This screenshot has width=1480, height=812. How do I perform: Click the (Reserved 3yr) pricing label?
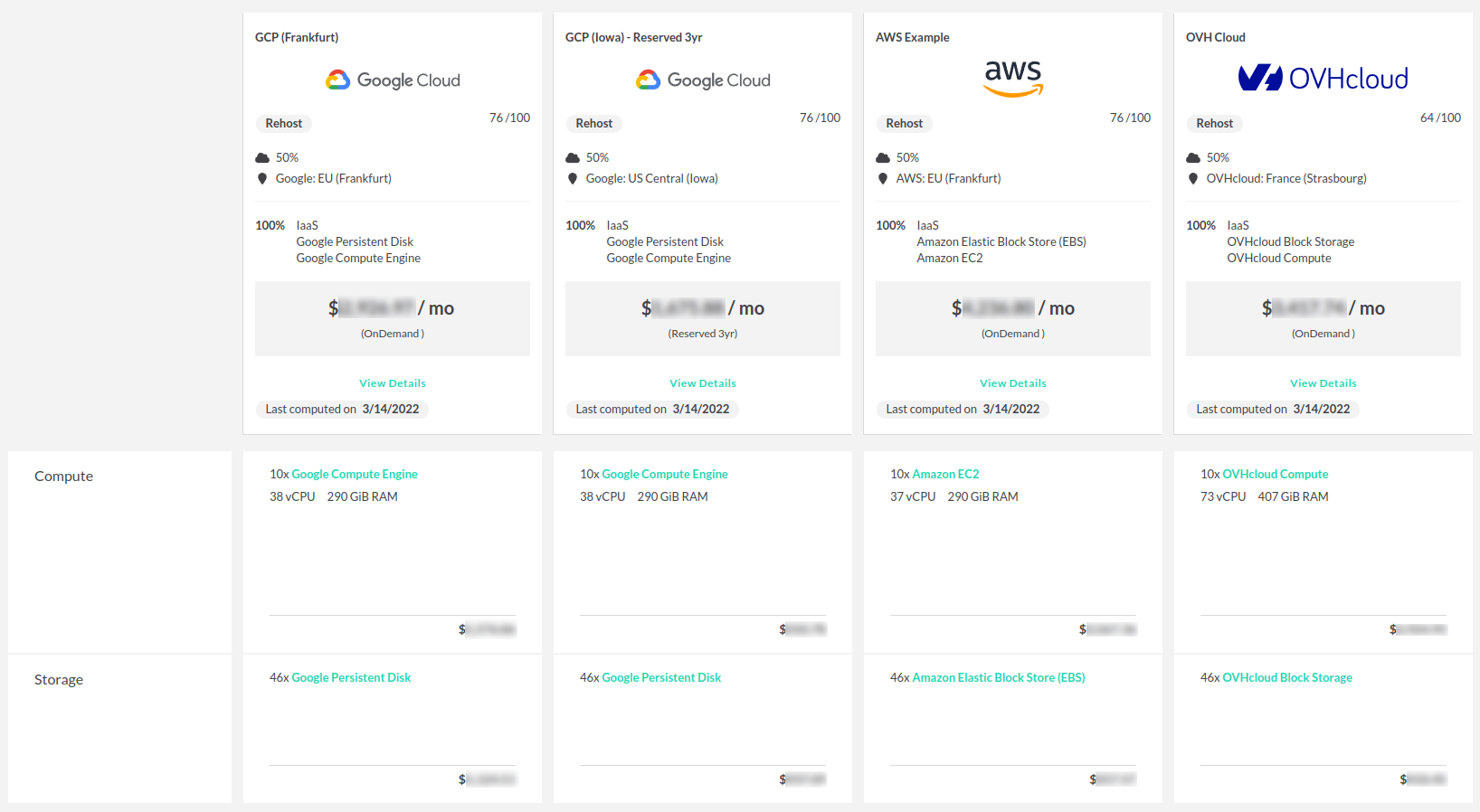(703, 334)
